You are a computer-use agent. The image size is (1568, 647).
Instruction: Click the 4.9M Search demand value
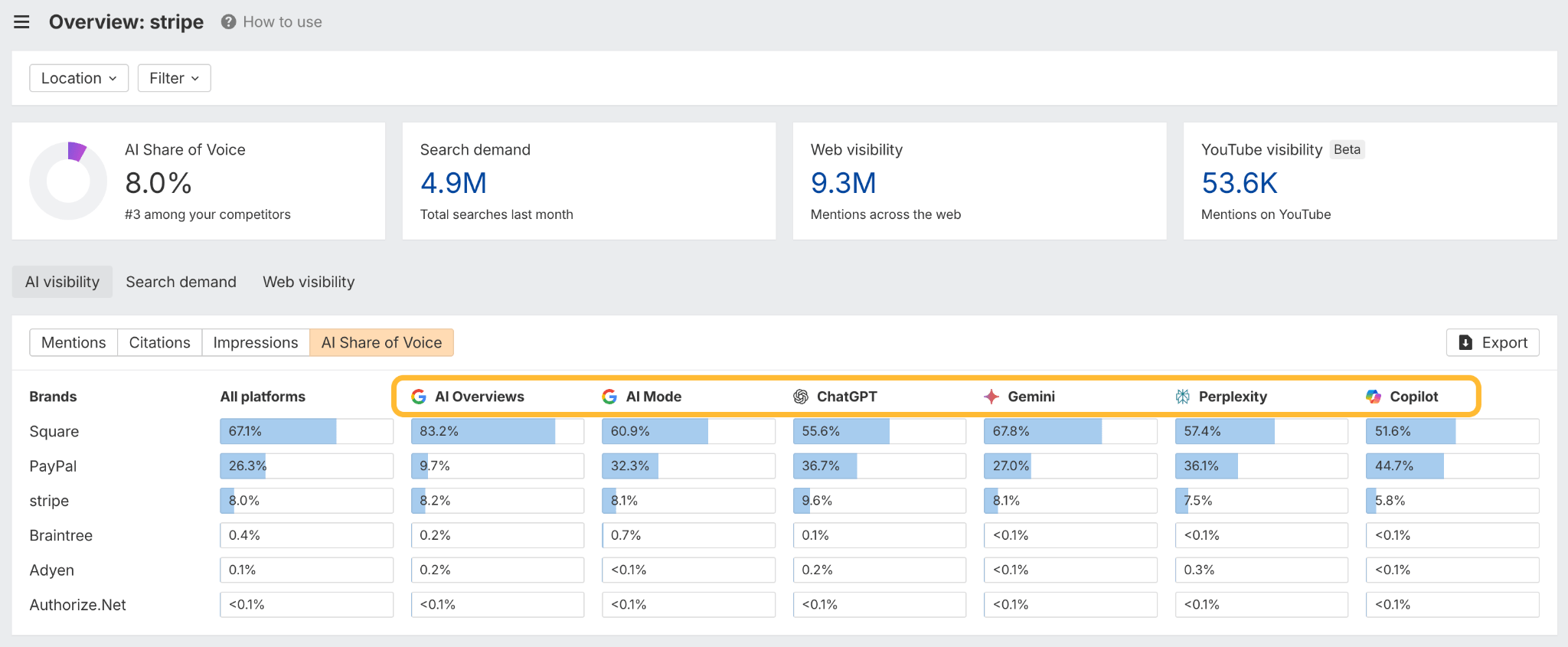click(x=453, y=184)
